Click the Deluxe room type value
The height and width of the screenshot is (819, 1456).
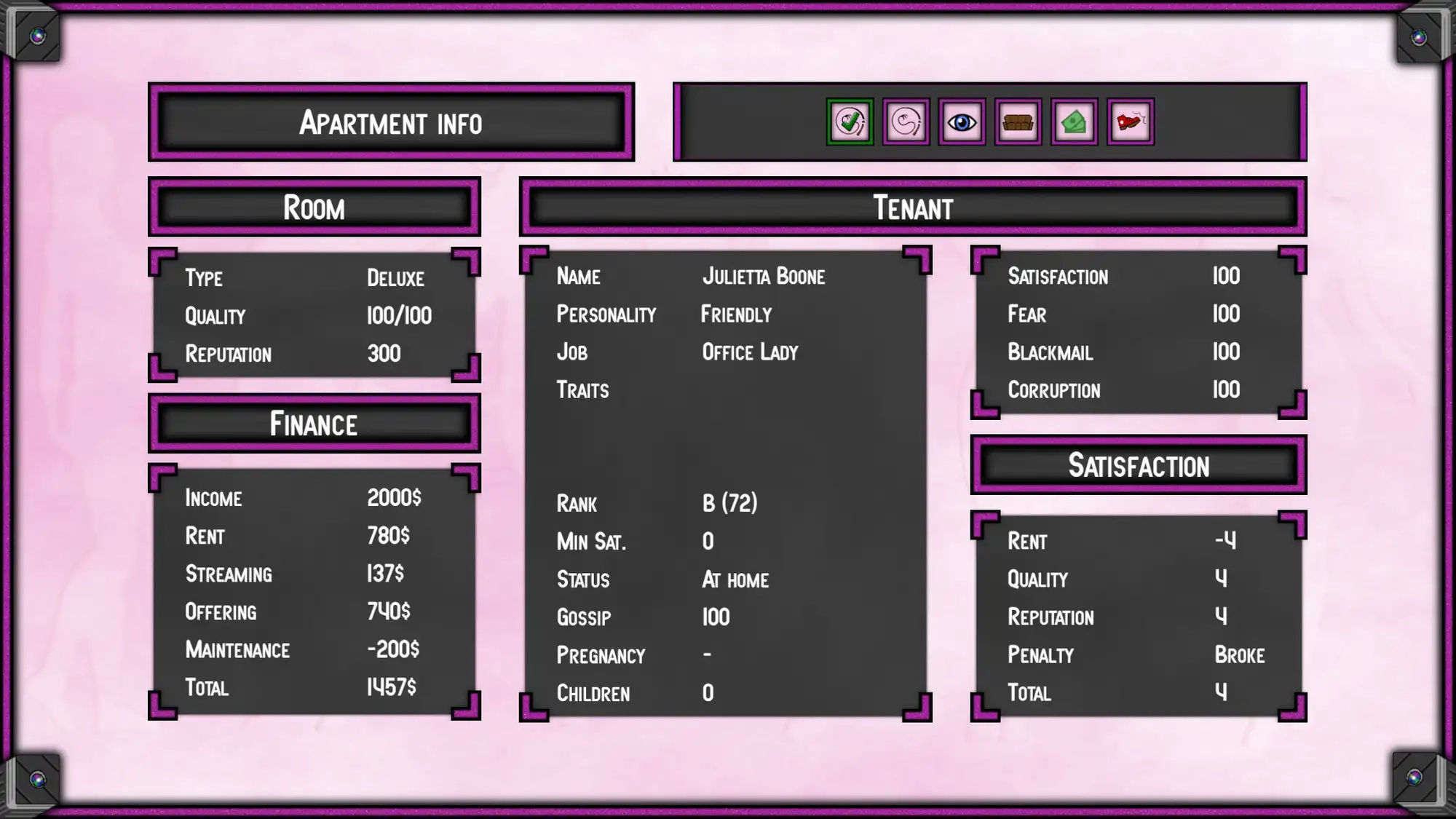395,278
